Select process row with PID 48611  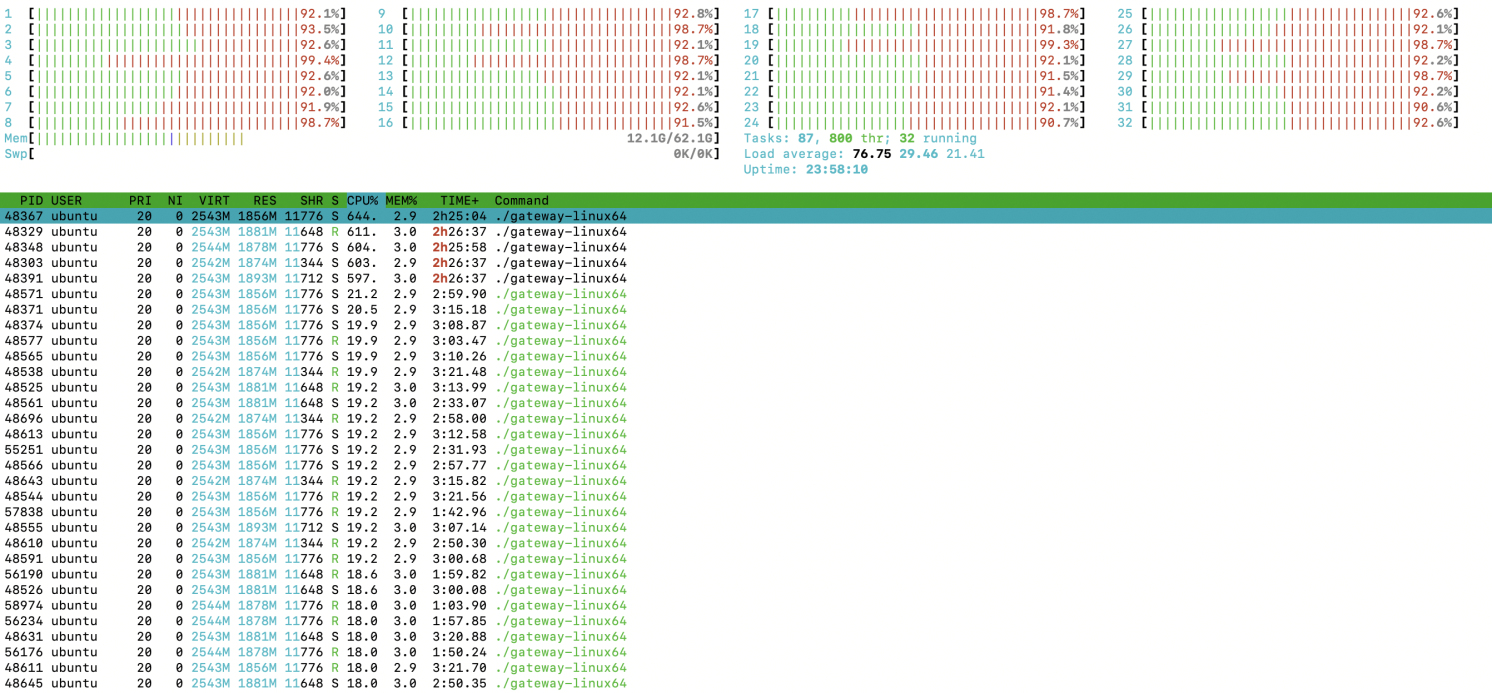coord(746,668)
